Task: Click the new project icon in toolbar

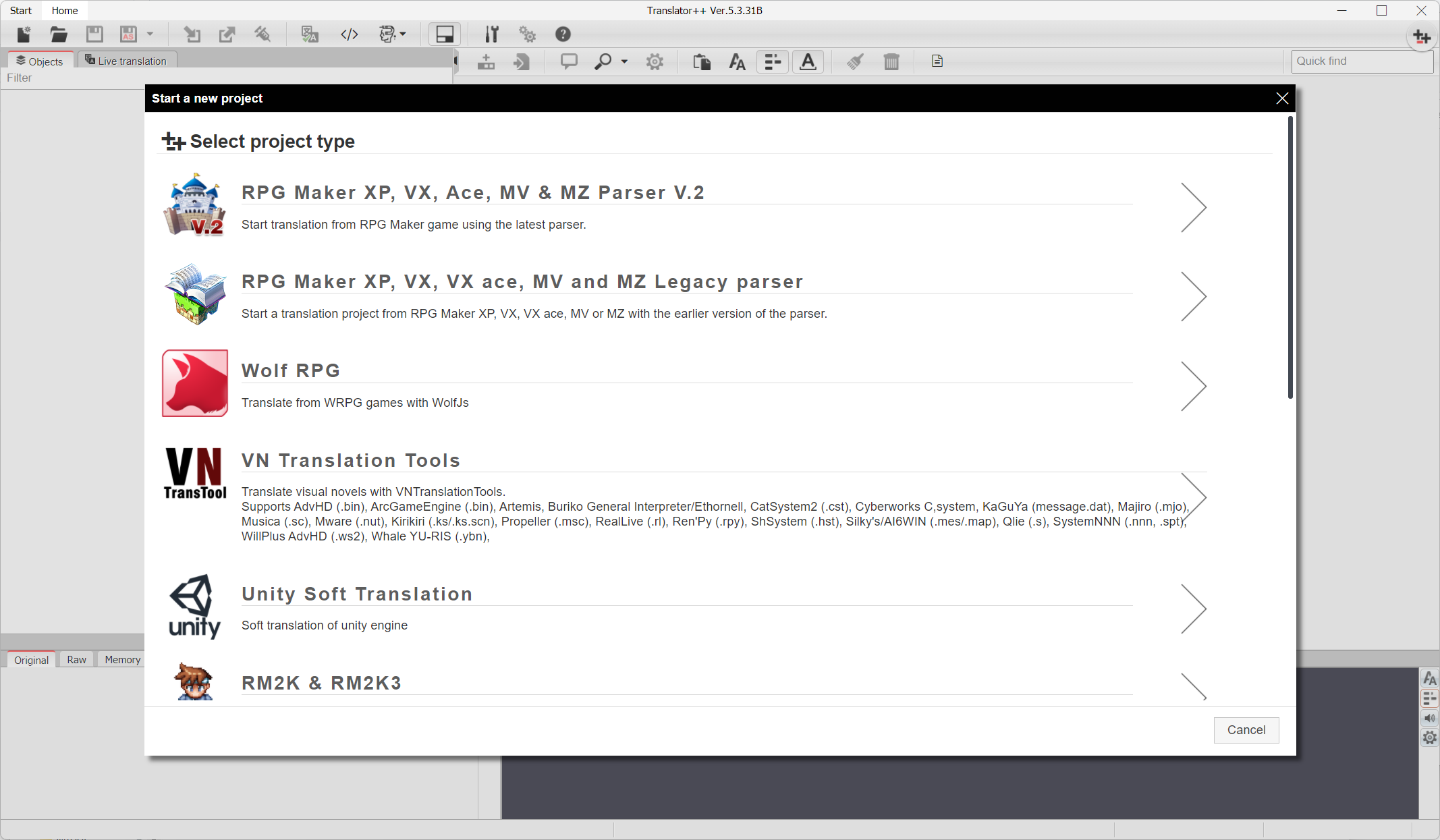Action: pos(24,34)
